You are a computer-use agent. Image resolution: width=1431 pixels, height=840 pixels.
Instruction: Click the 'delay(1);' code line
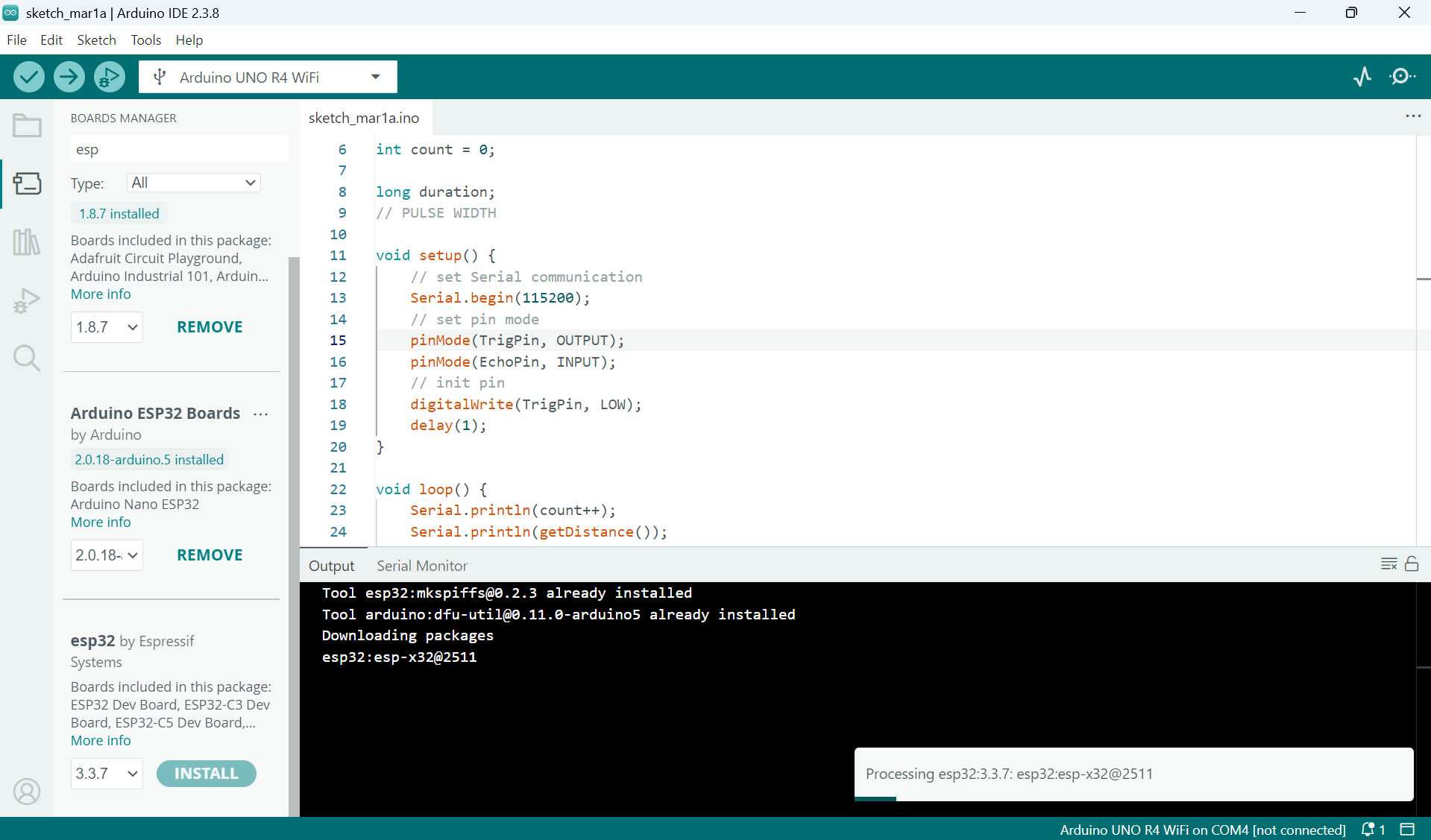448,426
